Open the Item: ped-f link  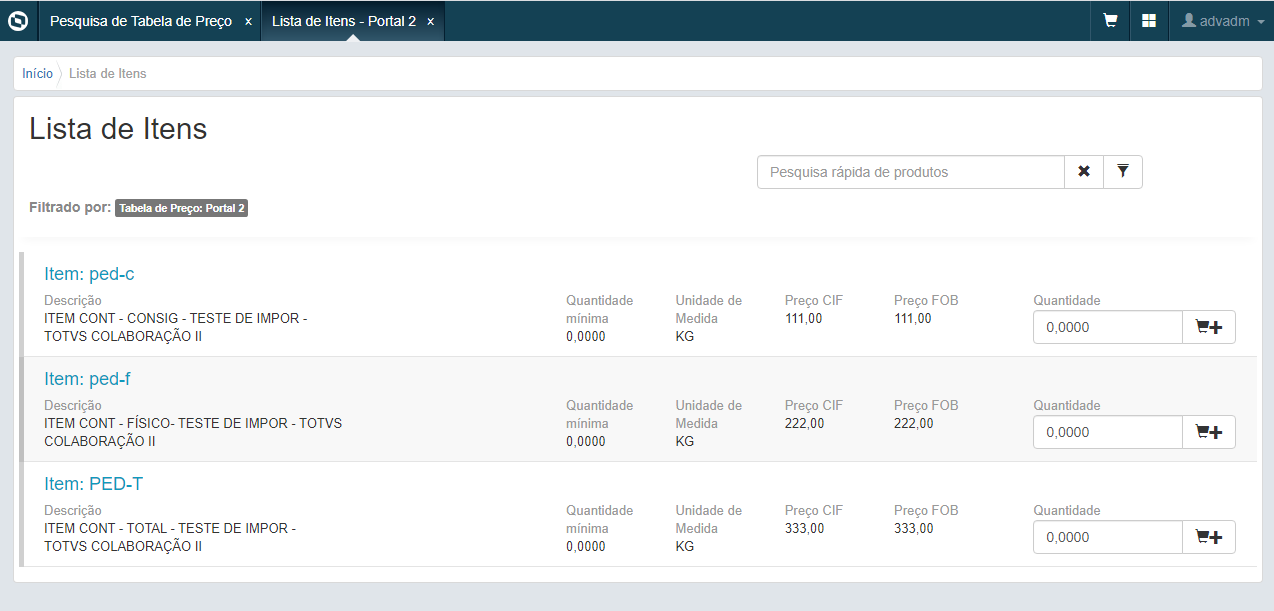pos(87,379)
